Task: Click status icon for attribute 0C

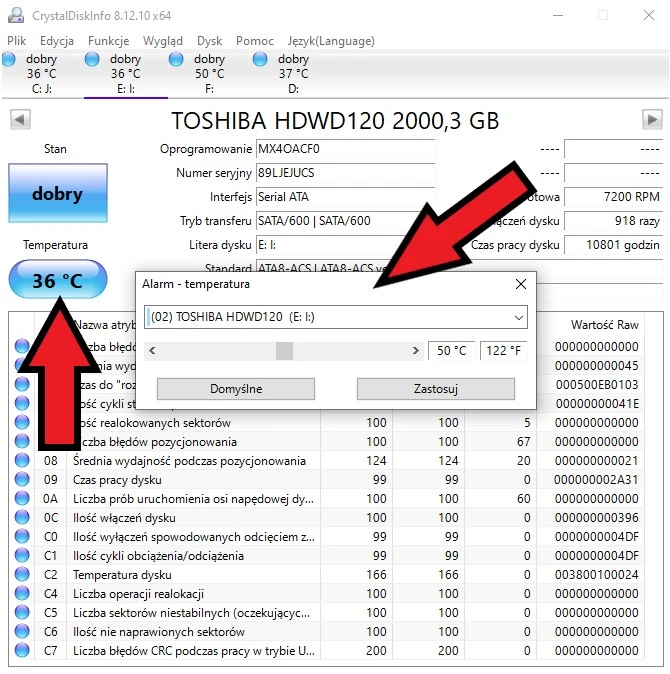Action: point(22,518)
